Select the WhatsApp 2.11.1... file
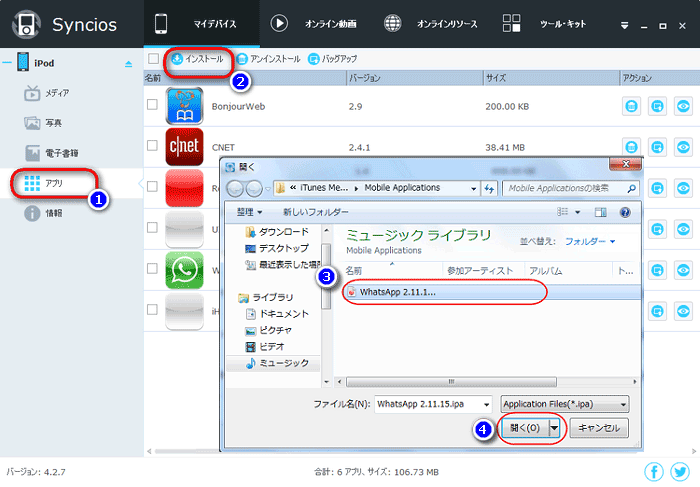This screenshot has height=487, width=700. [x=491, y=292]
